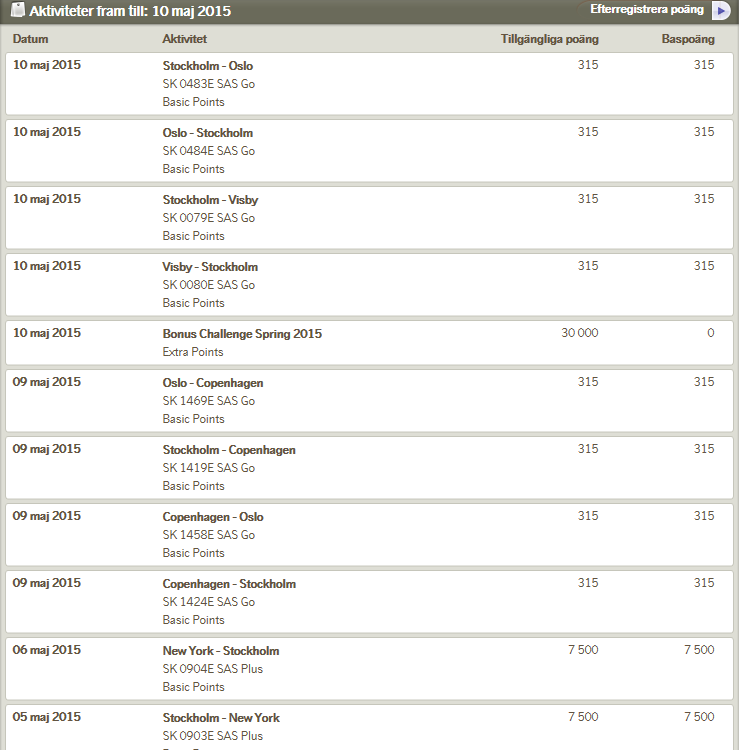Select Bonus Challenge Spring 2015 entry
This screenshot has width=741, height=750.
coord(242,333)
